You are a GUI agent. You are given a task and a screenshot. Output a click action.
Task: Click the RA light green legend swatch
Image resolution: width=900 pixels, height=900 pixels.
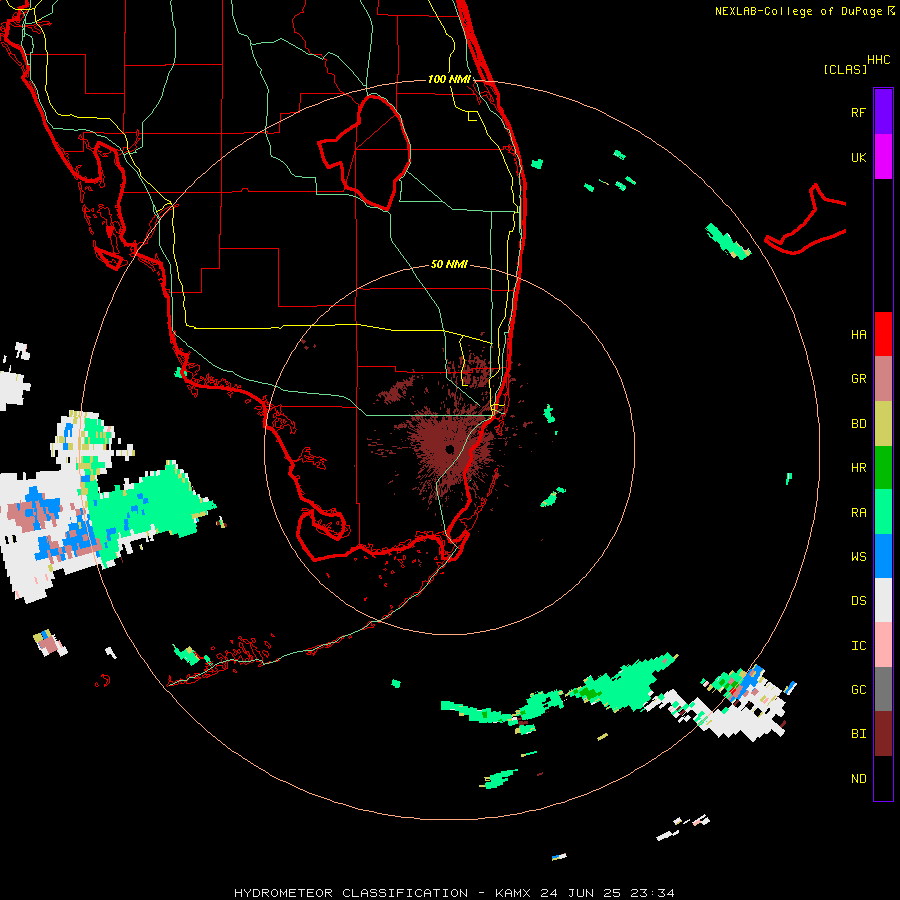click(883, 512)
